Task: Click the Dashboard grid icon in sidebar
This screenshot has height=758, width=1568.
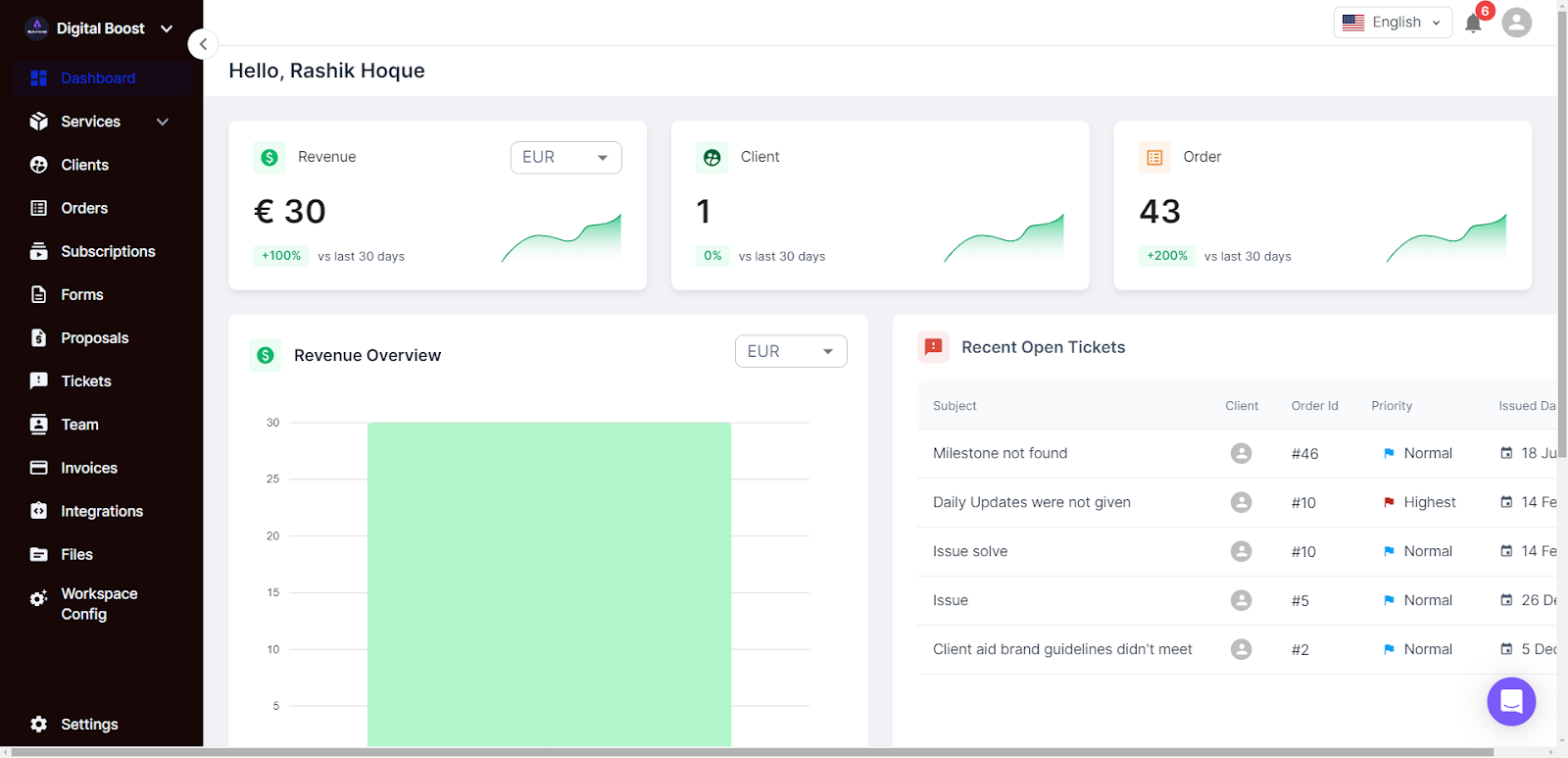Action: pyautogui.click(x=39, y=78)
